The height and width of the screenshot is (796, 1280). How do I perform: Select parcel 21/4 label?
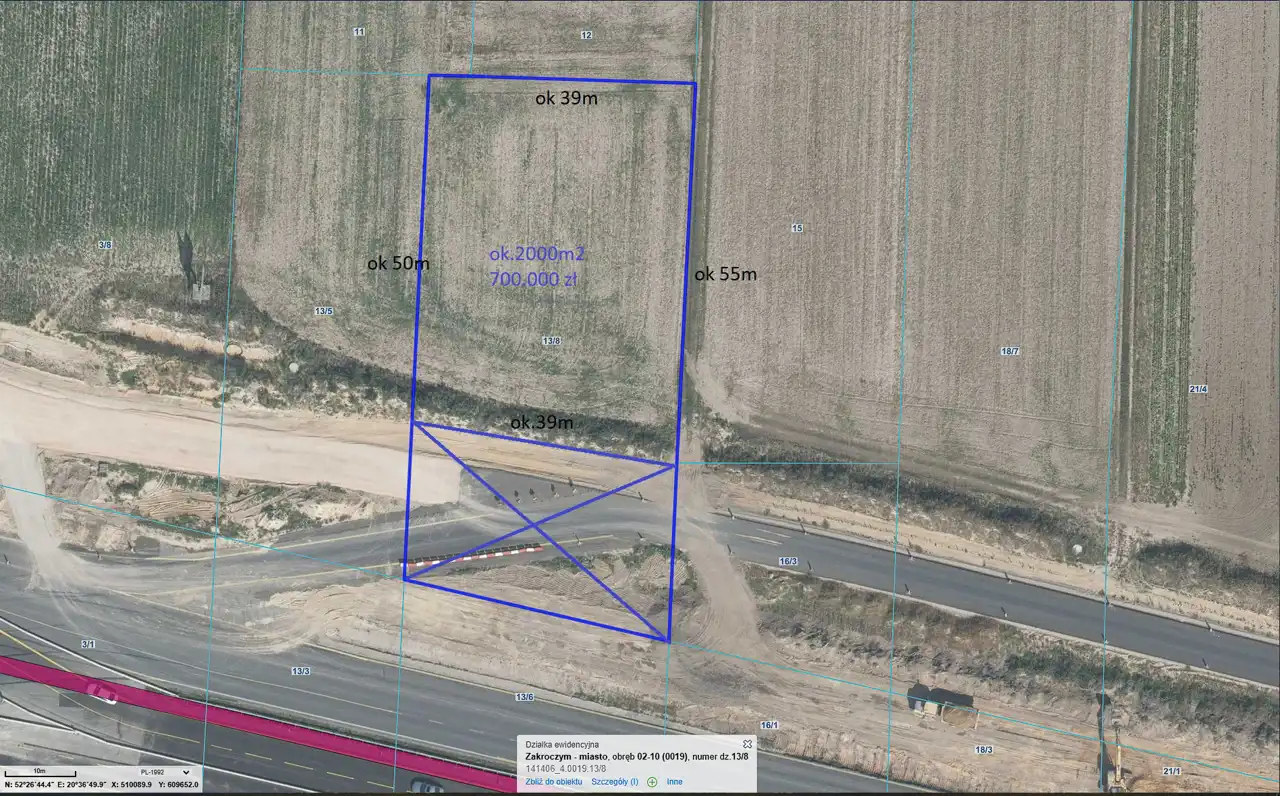tap(1198, 389)
